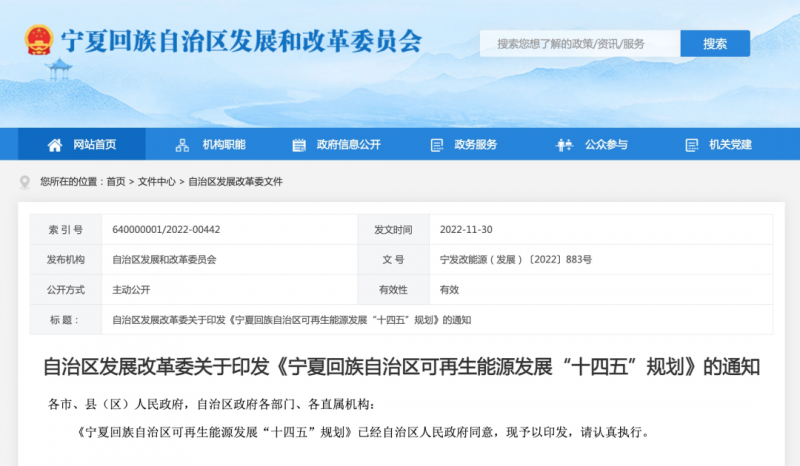Click the 标题 label cell

pyautogui.click(x=66, y=320)
